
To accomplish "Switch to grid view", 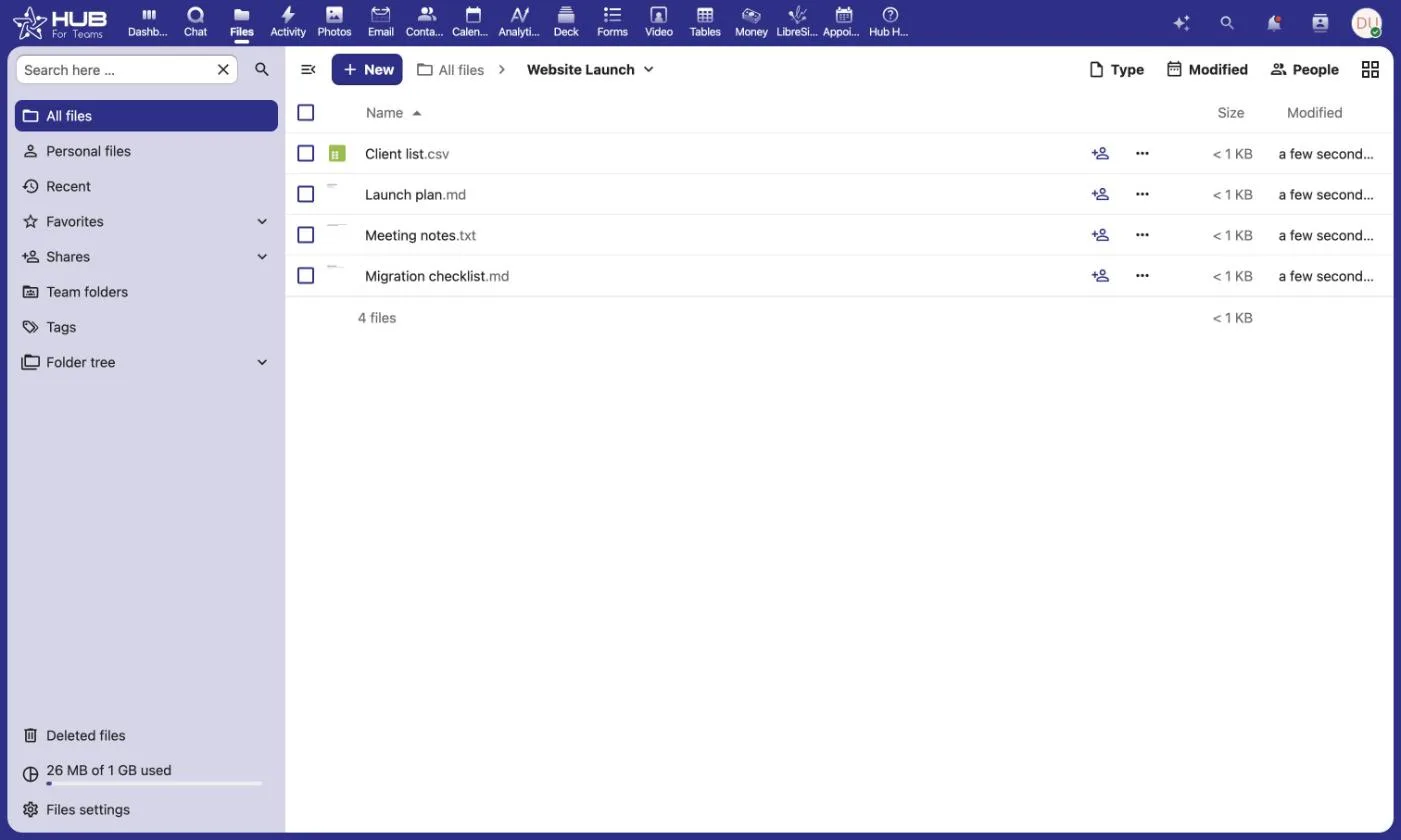I will [x=1370, y=69].
